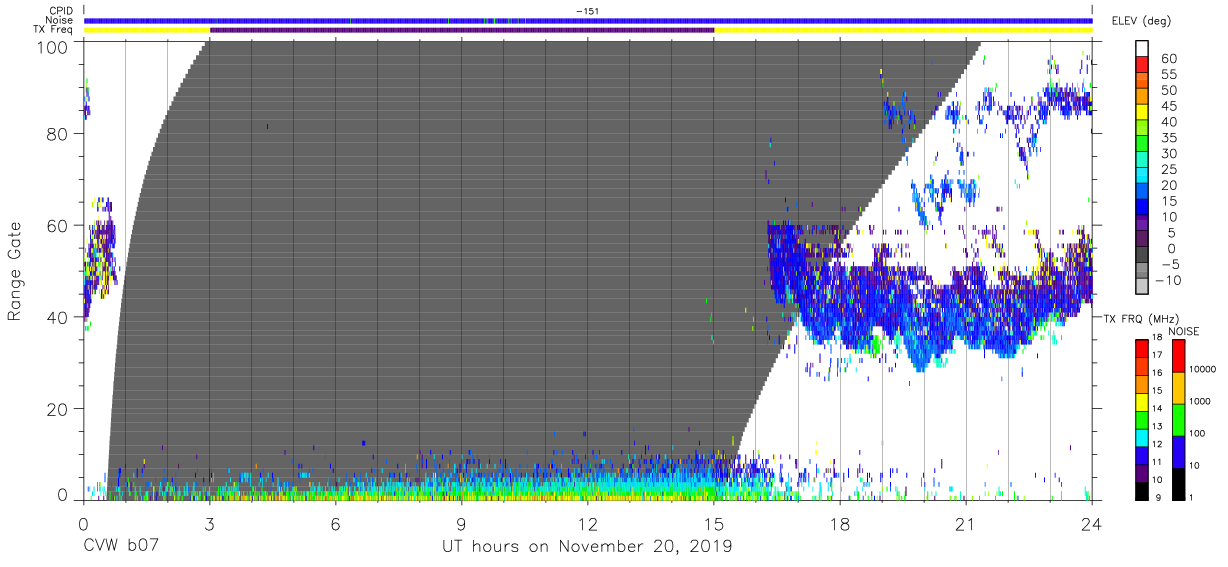This screenshot has height=567, width=1228.
Task: Click the 'UT hours on November 20, 2019' title
Action: click(x=587, y=547)
